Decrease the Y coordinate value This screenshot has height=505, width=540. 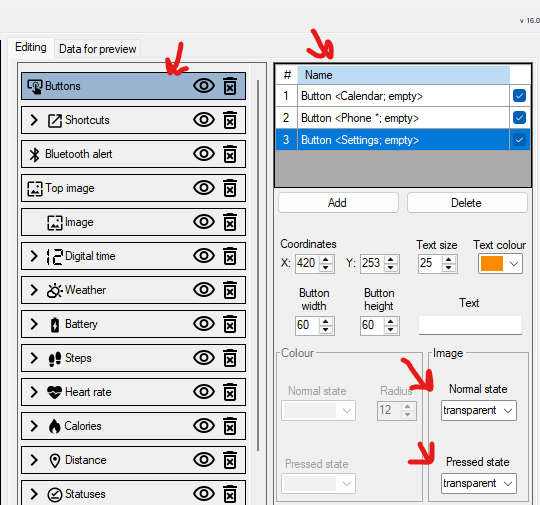click(x=391, y=268)
